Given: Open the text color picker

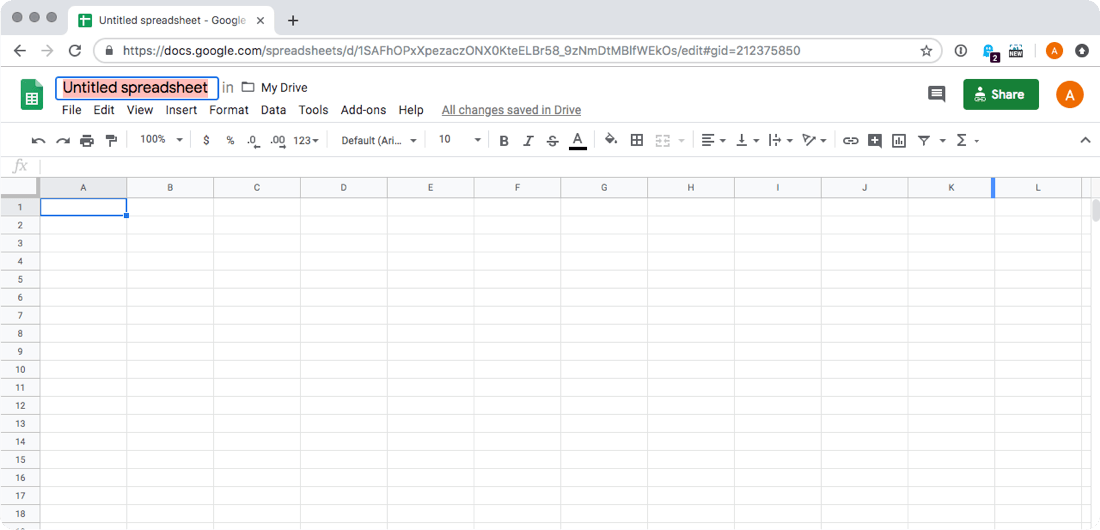Looking at the screenshot, I should pyautogui.click(x=577, y=140).
